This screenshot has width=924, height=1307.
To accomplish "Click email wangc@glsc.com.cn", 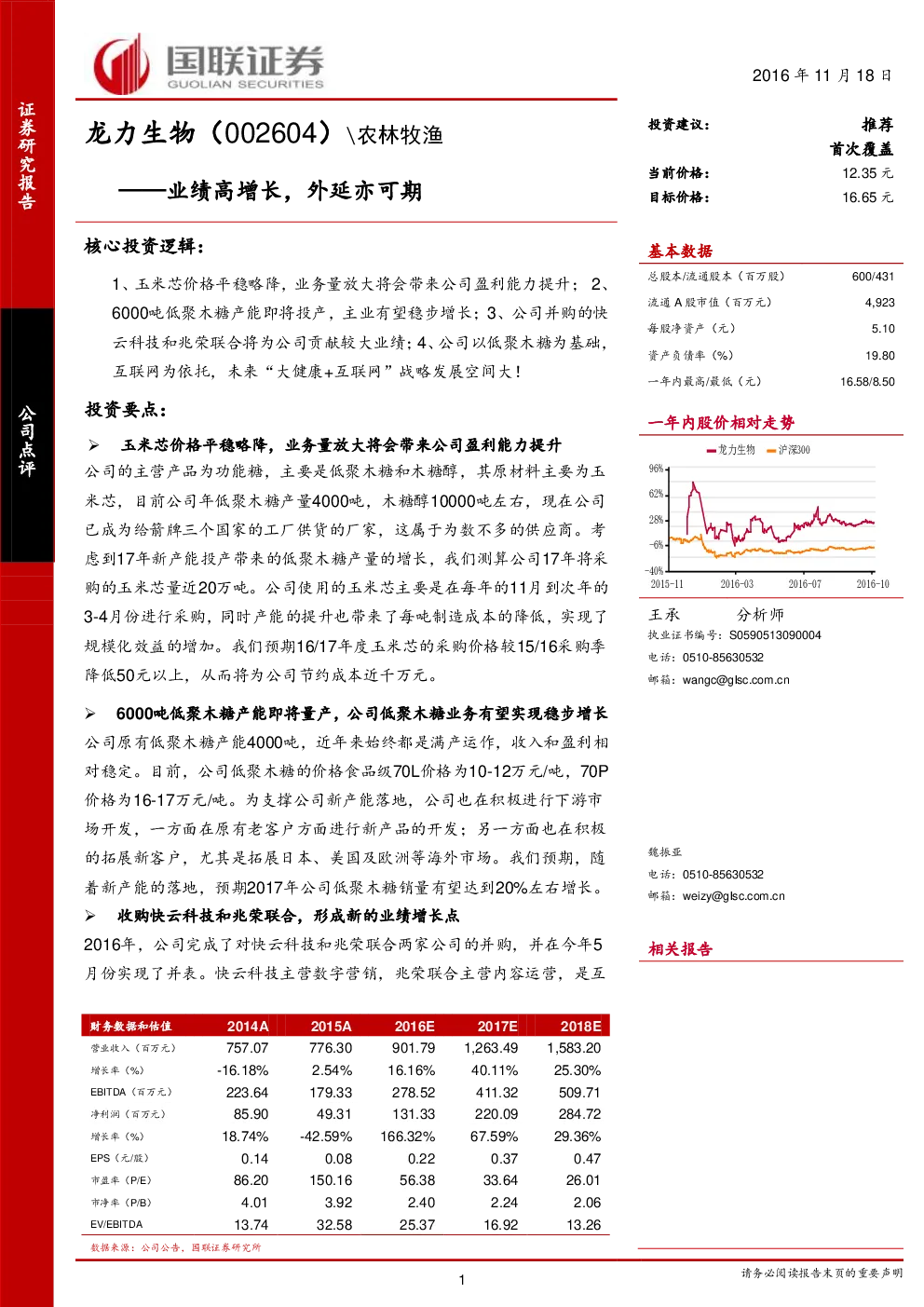I will (x=736, y=680).
